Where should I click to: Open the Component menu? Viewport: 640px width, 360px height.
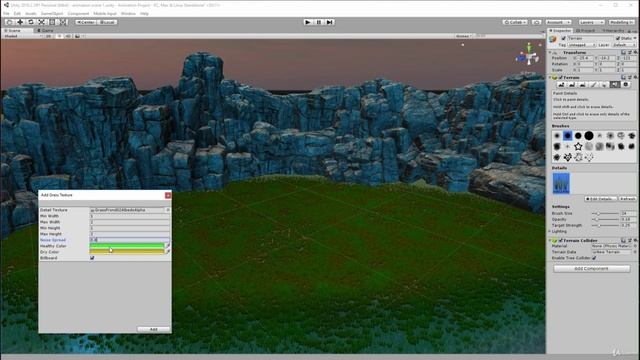pyautogui.click(x=78, y=13)
